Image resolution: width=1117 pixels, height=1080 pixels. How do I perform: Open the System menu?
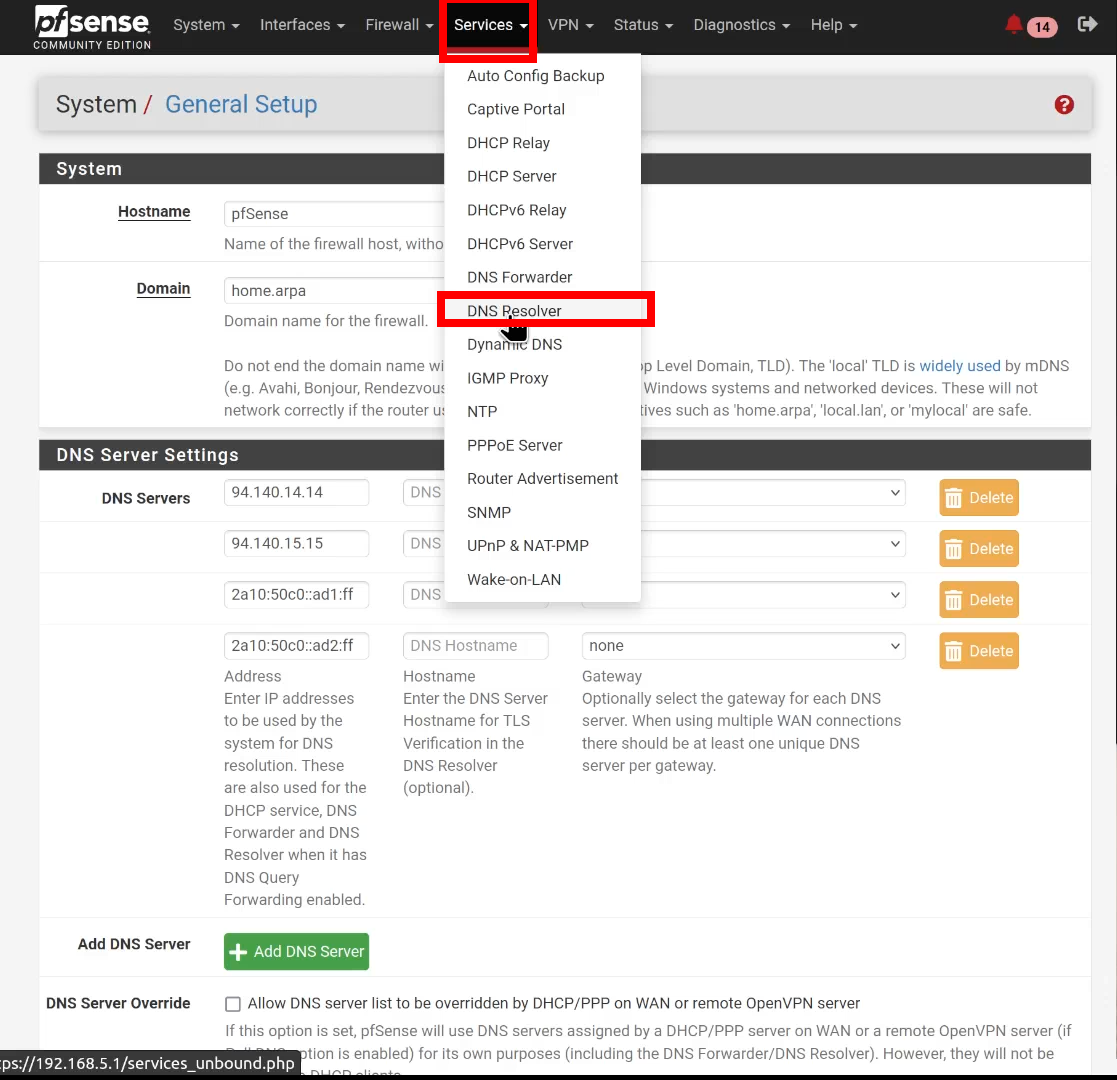tap(206, 25)
